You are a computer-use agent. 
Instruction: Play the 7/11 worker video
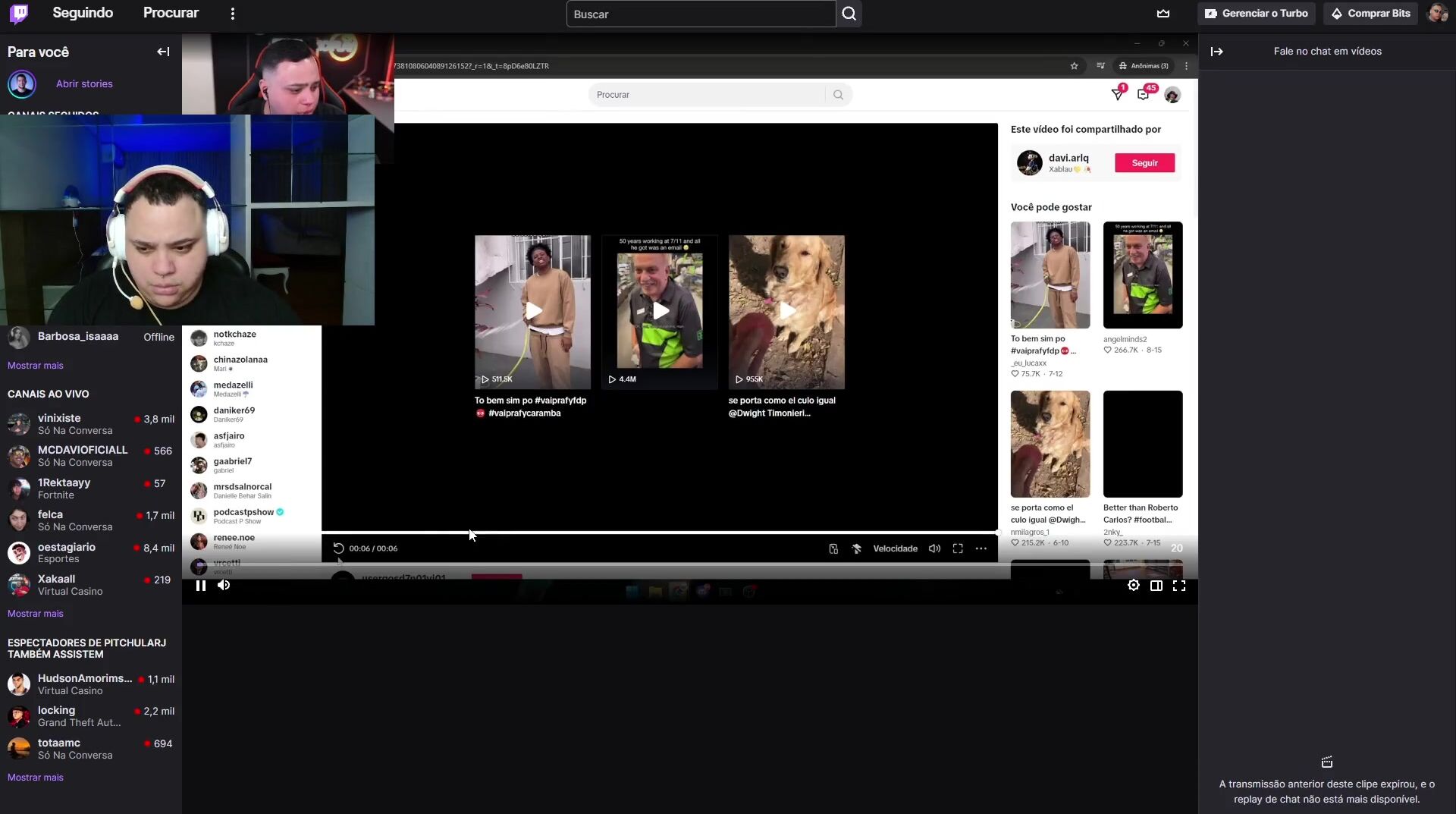click(x=660, y=312)
